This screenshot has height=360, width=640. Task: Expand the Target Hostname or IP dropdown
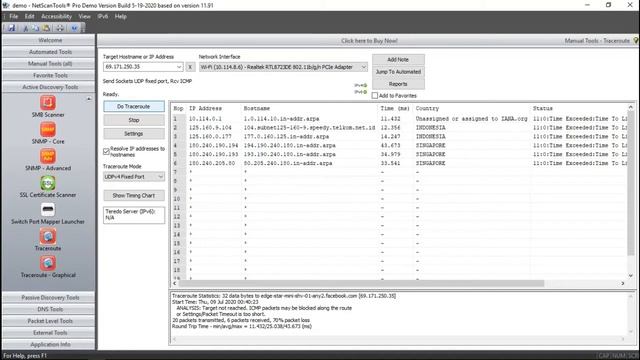click(x=179, y=67)
